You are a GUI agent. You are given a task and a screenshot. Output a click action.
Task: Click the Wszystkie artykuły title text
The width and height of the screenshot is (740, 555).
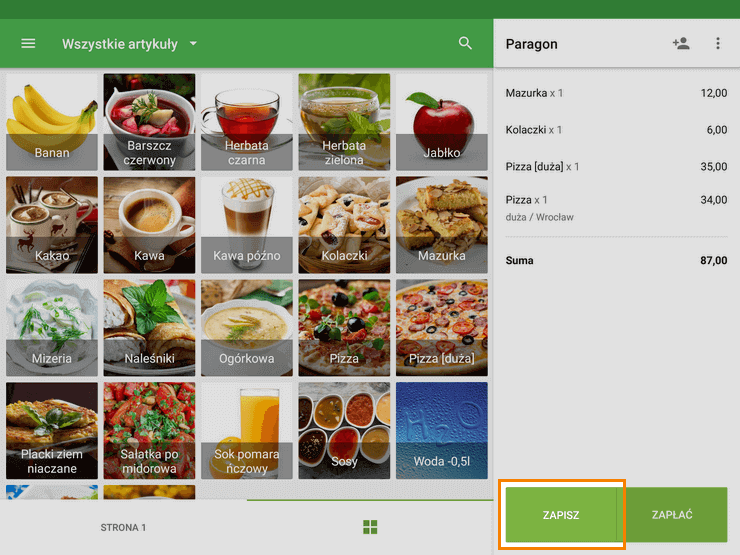[120, 44]
